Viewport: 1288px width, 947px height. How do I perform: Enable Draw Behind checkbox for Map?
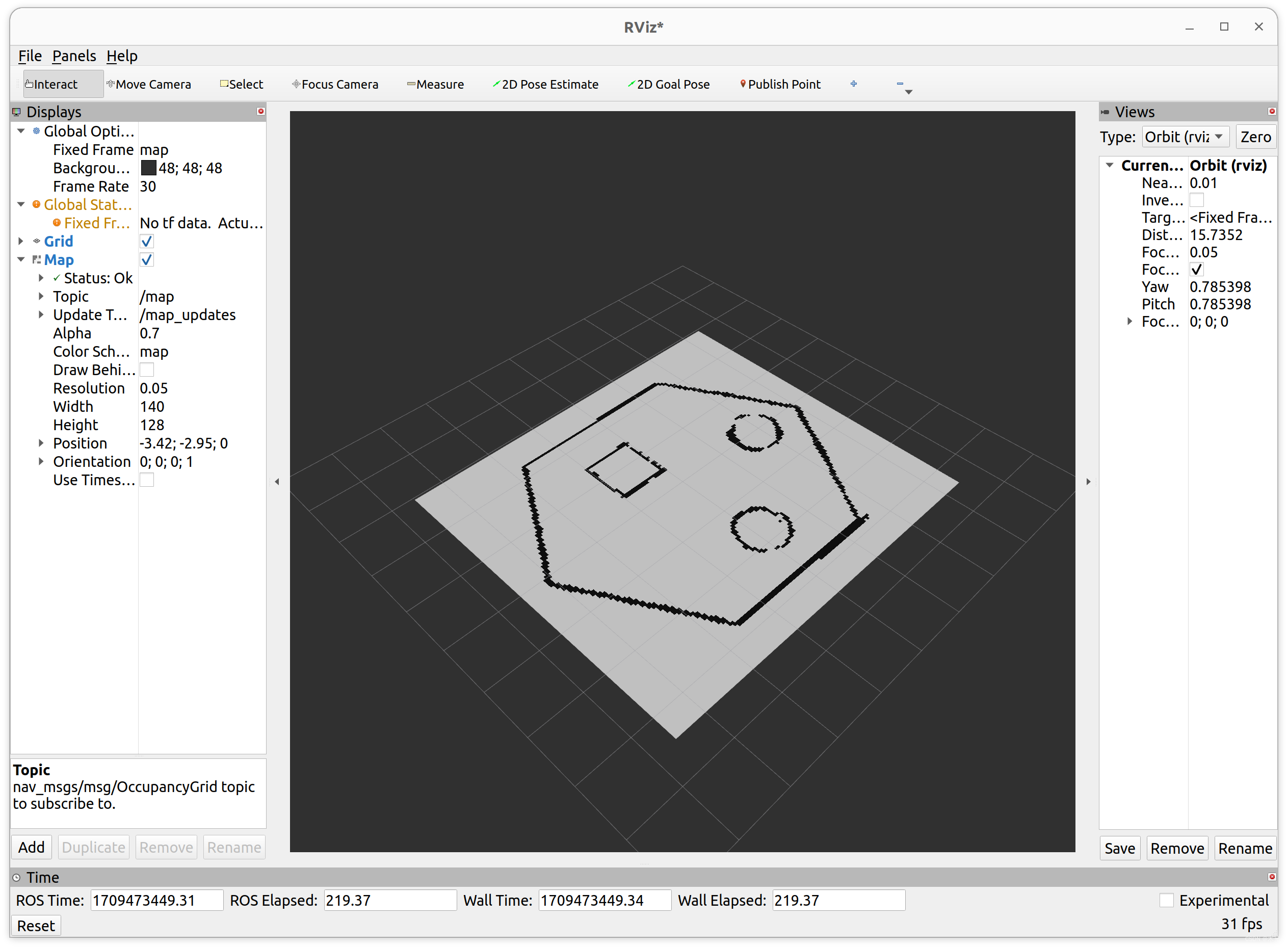point(147,370)
